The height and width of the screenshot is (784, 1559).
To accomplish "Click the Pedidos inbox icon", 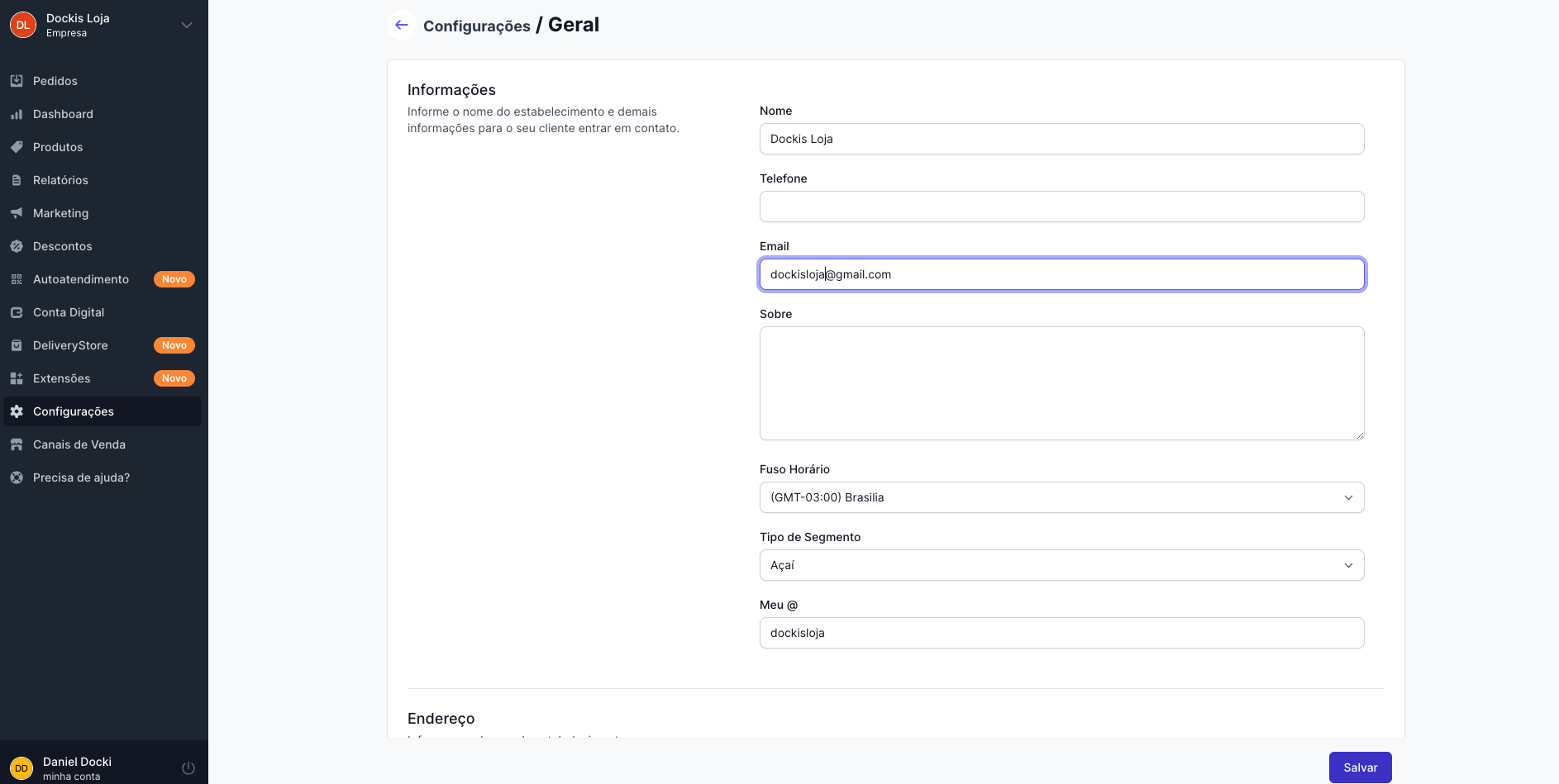I will (17, 81).
